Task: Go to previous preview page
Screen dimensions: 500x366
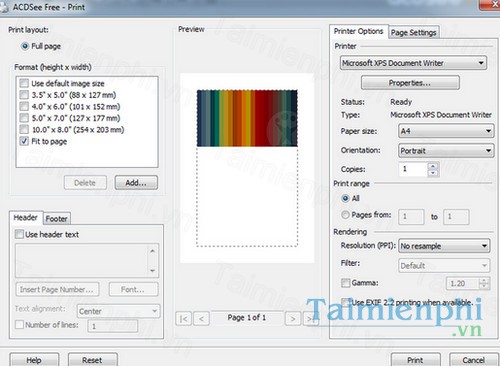Action: pos(201,319)
